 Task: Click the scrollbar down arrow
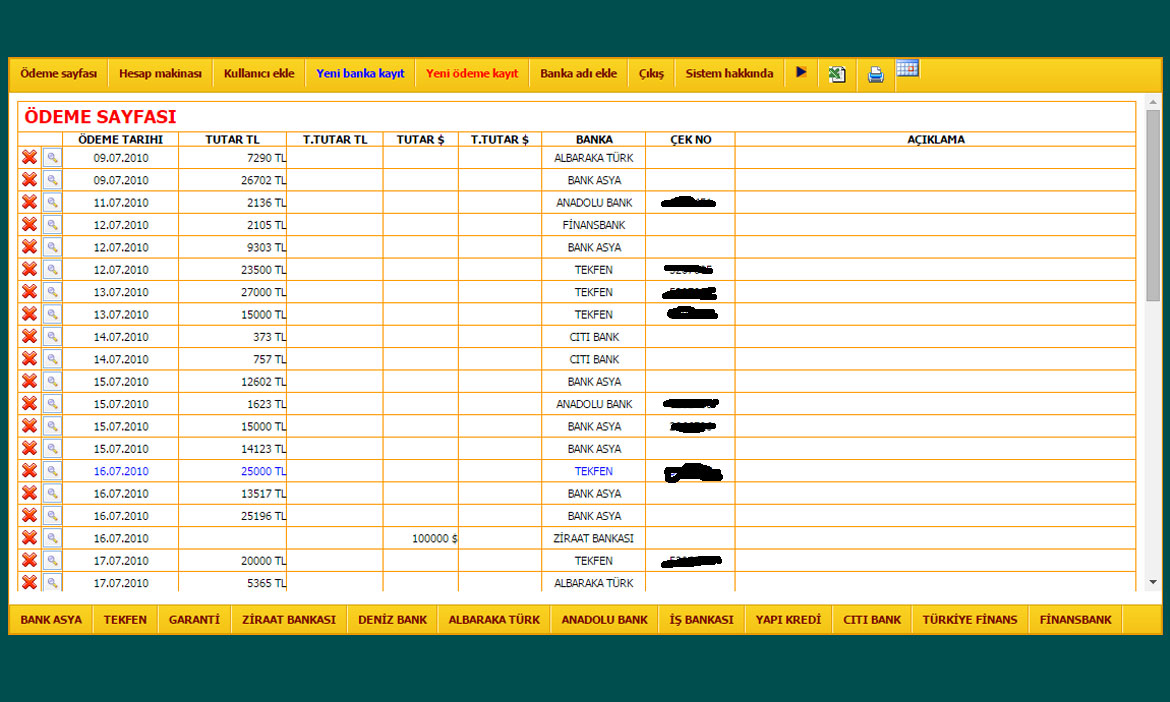[x=1153, y=582]
